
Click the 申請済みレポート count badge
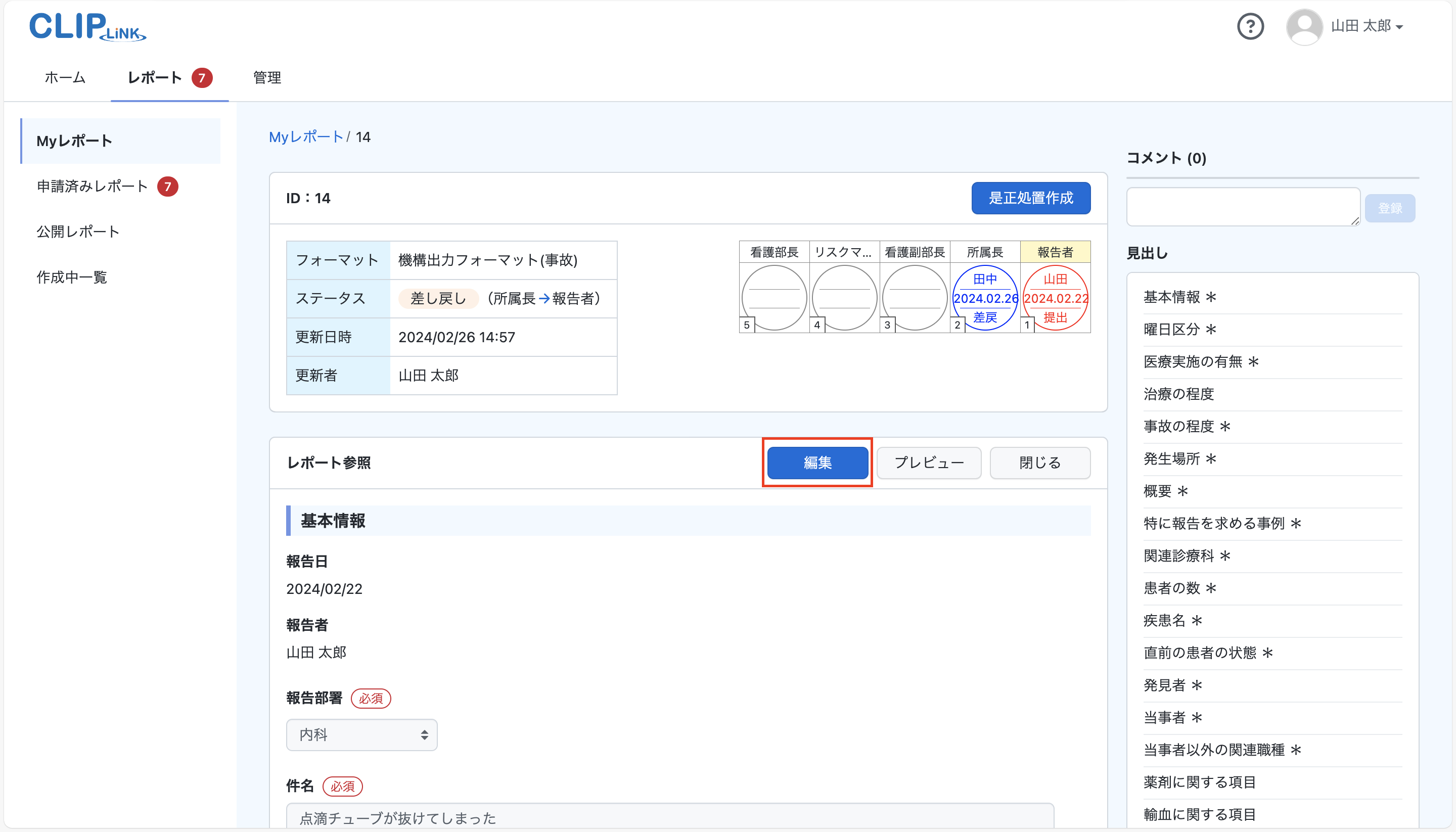pos(167,187)
